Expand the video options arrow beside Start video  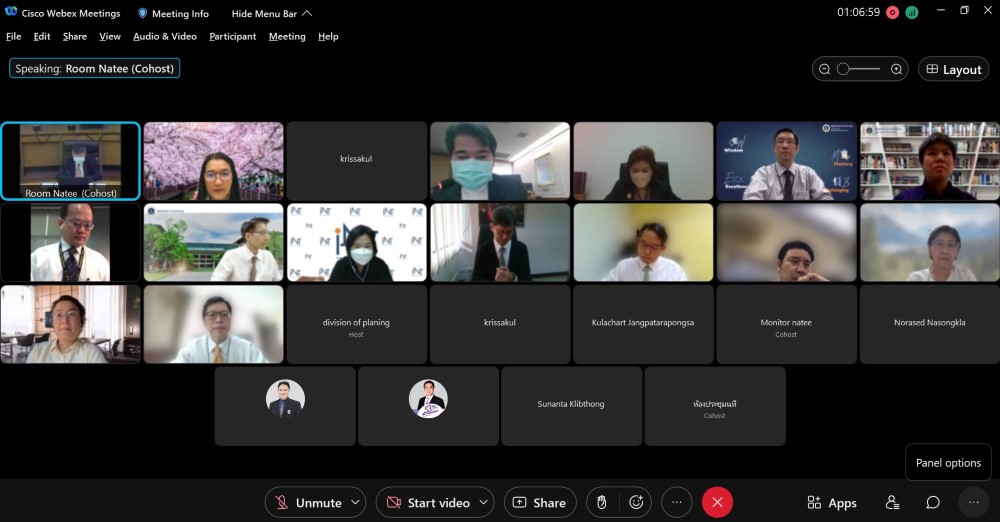click(485, 503)
